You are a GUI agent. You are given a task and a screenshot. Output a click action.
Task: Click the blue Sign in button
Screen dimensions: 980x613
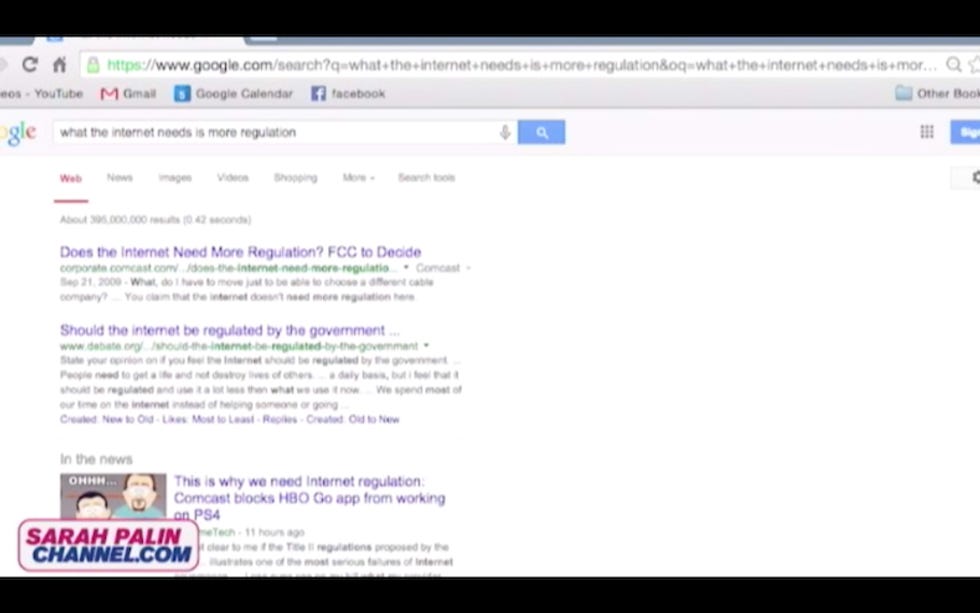pos(966,132)
